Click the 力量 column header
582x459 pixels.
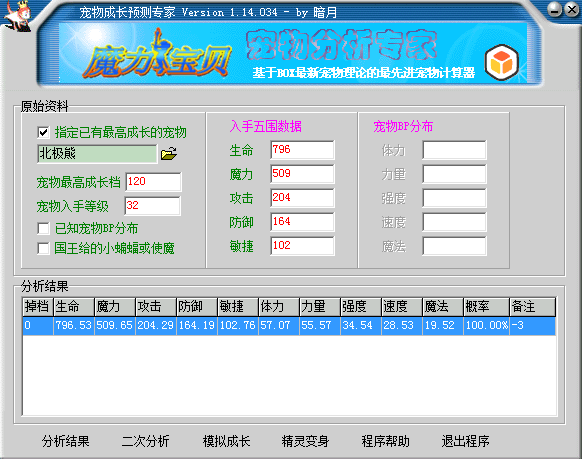(320, 307)
